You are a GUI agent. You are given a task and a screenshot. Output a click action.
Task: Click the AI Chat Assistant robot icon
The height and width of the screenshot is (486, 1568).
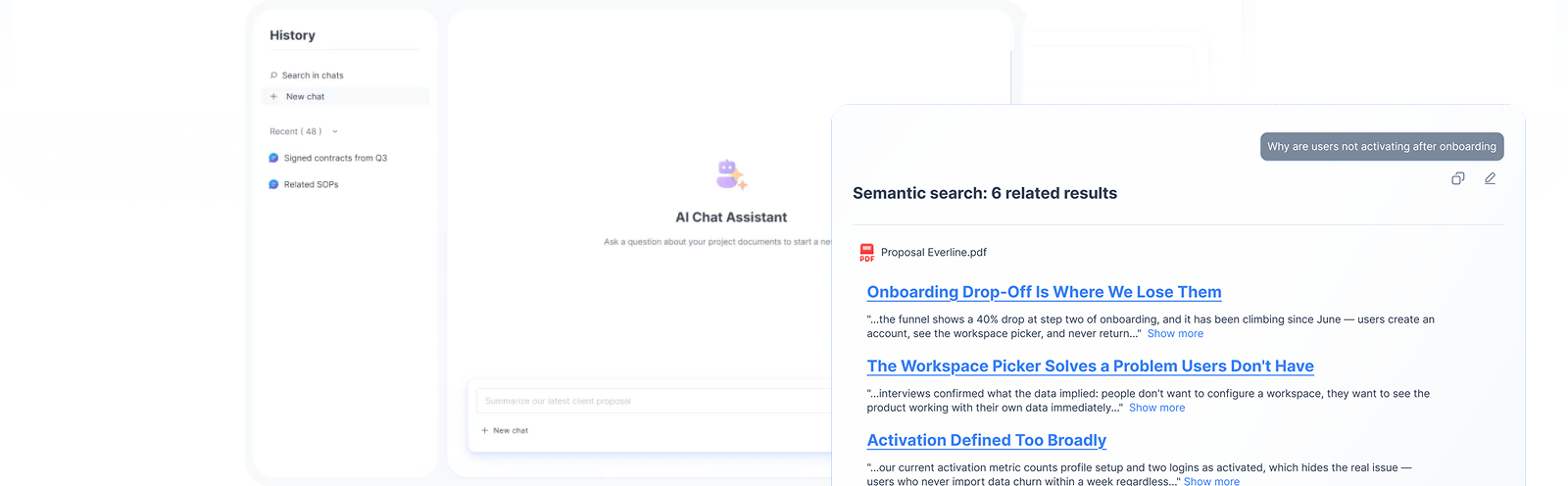click(x=731, y=175)
